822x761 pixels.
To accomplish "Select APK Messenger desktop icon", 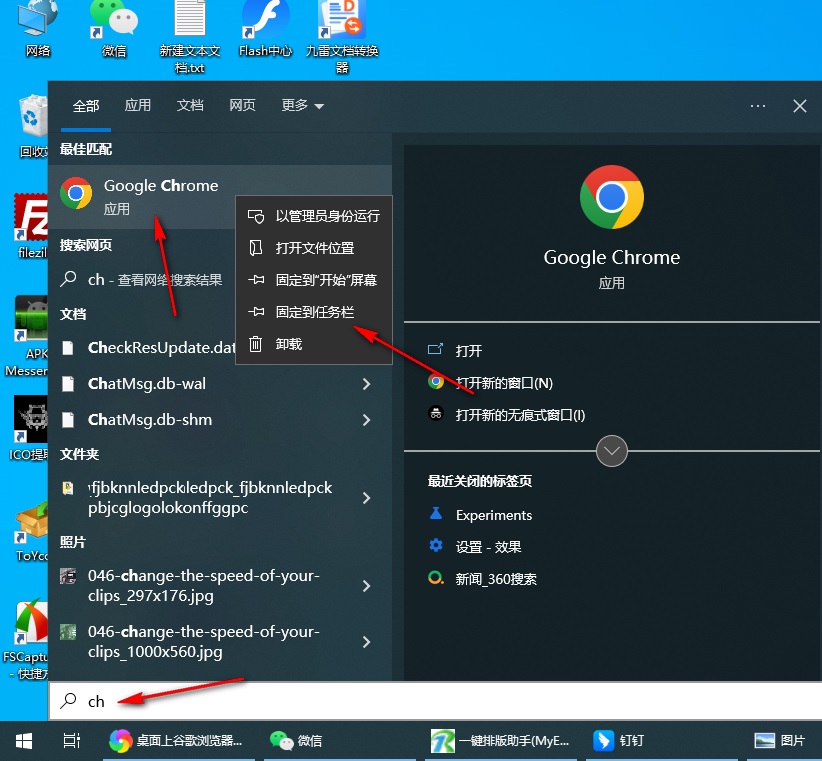I will point(27,335).
